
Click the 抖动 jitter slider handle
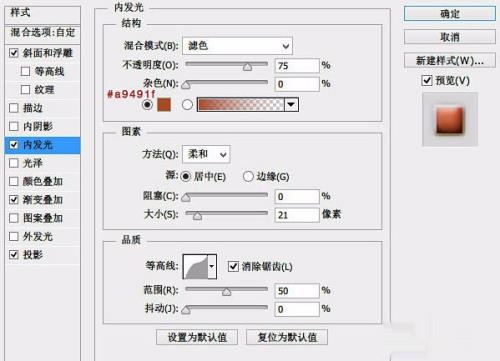pos(186,310)
